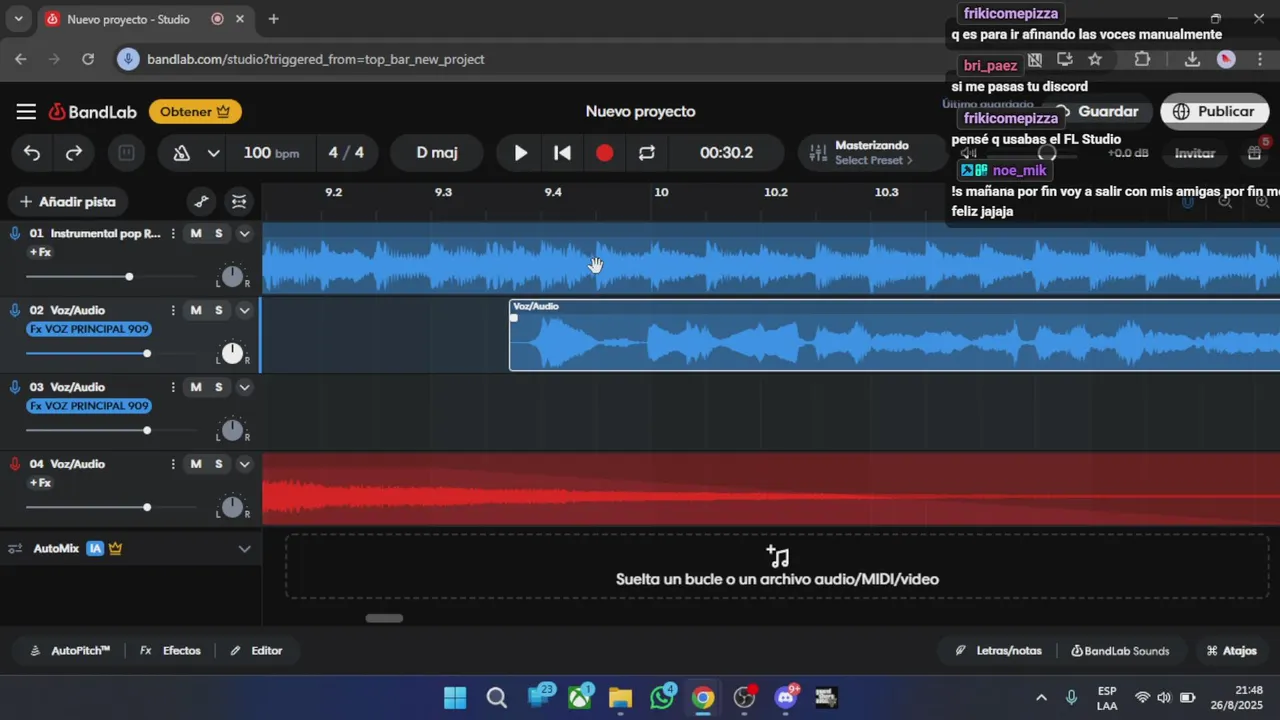Solo track 02 Voz/Audio

219,310
